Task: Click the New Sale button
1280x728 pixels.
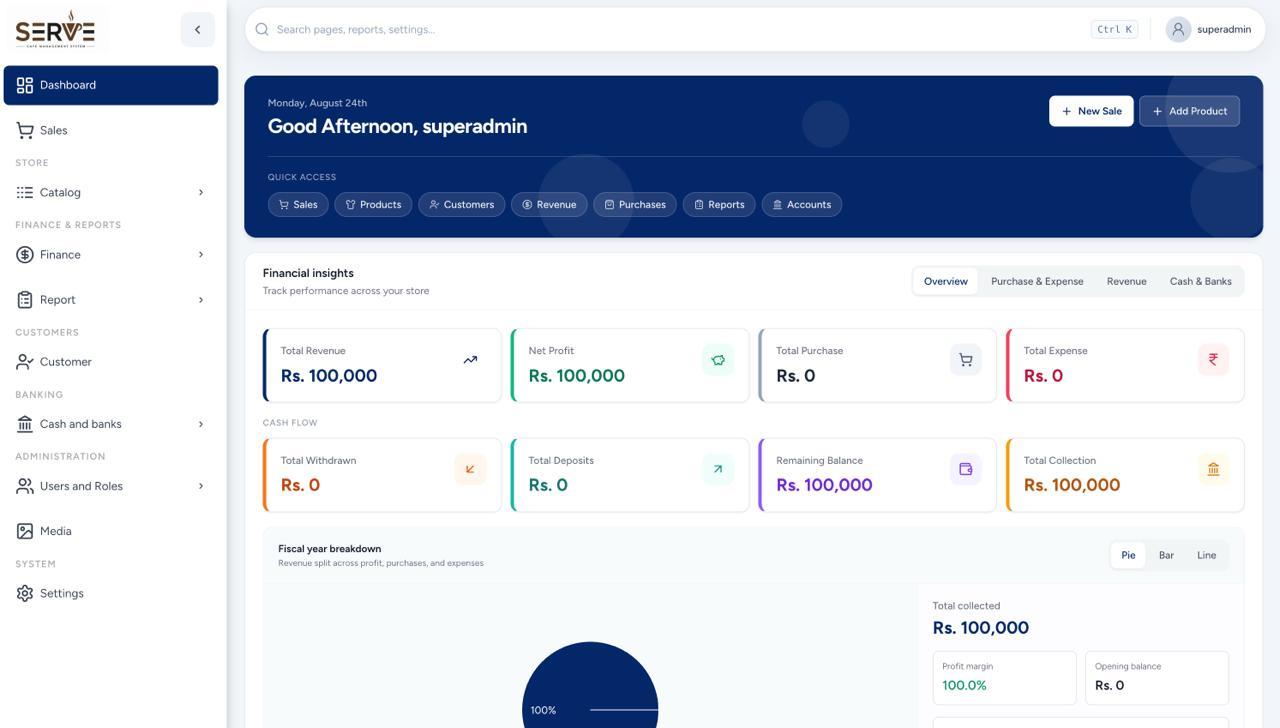Action: tap(1091, 111)
